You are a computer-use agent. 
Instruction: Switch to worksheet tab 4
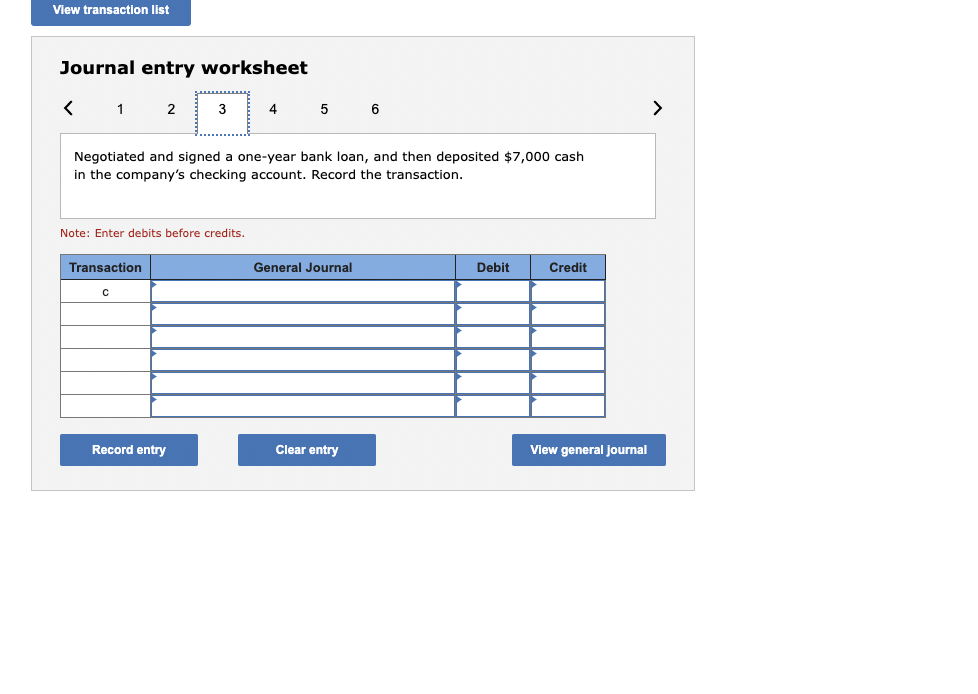tap(273, 110)
